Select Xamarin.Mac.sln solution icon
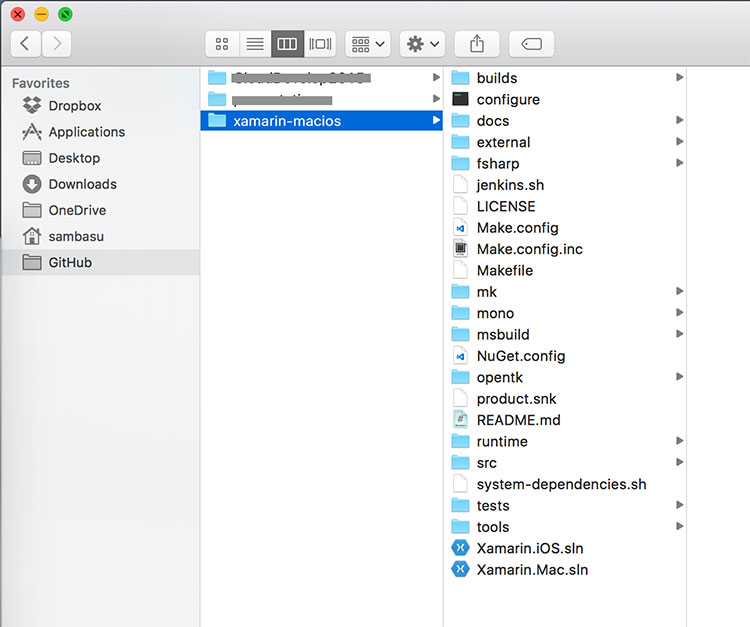750x627 pixels. 460,570
